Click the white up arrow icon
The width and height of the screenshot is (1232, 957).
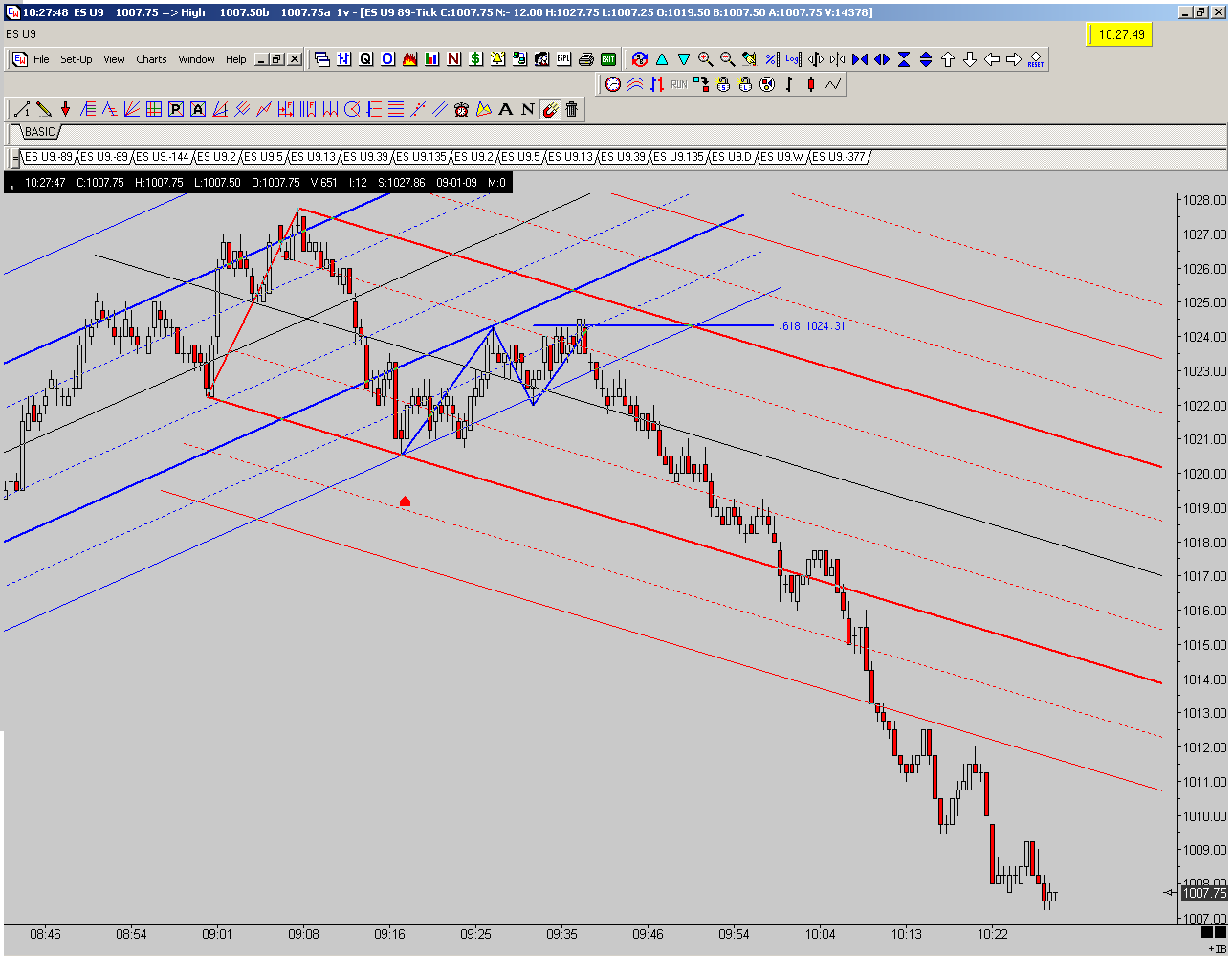pos(948,59)
